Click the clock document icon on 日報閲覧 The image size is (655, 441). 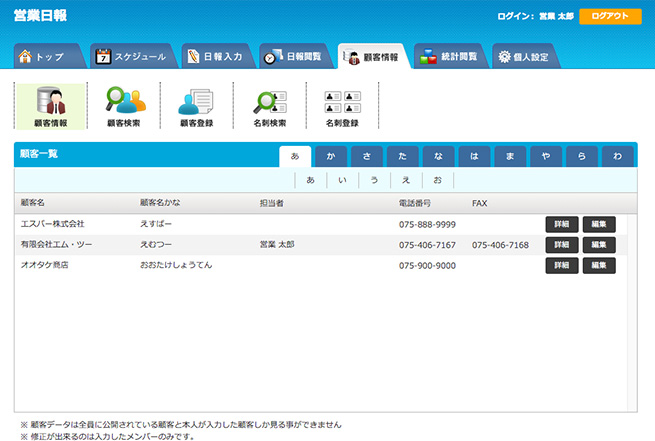click(273, 56)
